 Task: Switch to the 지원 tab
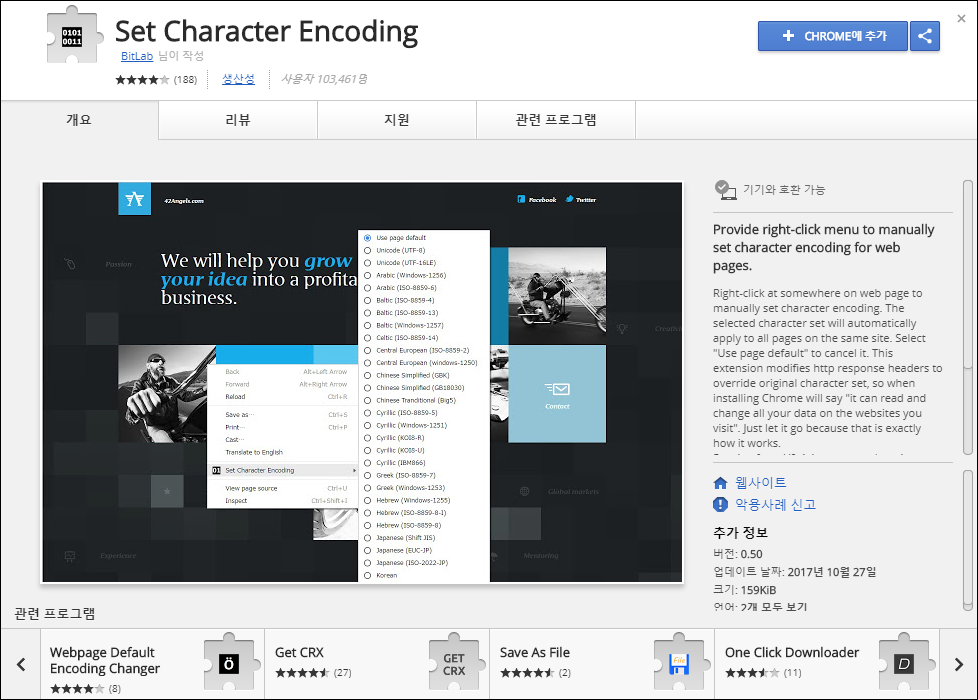point(397,120)
